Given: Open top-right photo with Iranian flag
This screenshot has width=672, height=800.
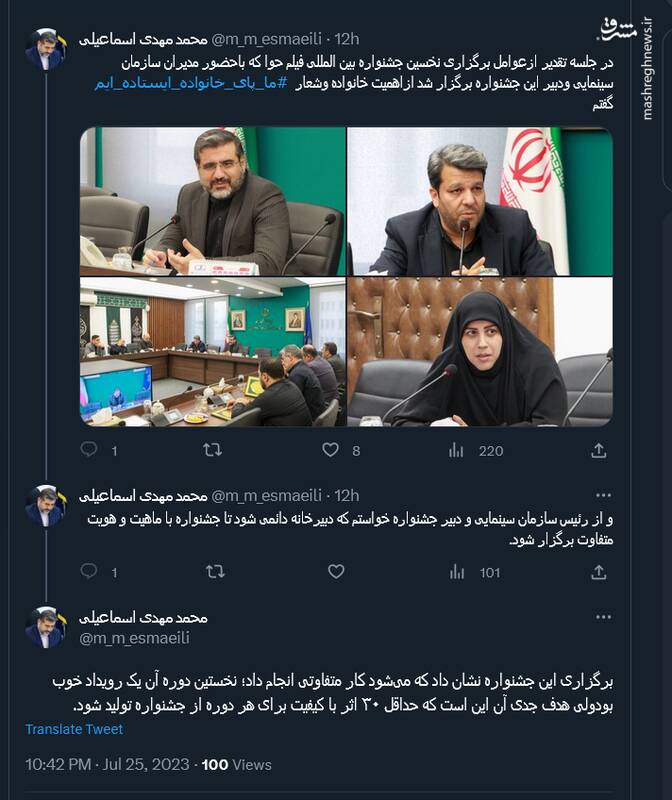Looking at the screenshot, I should coord(480,202).
